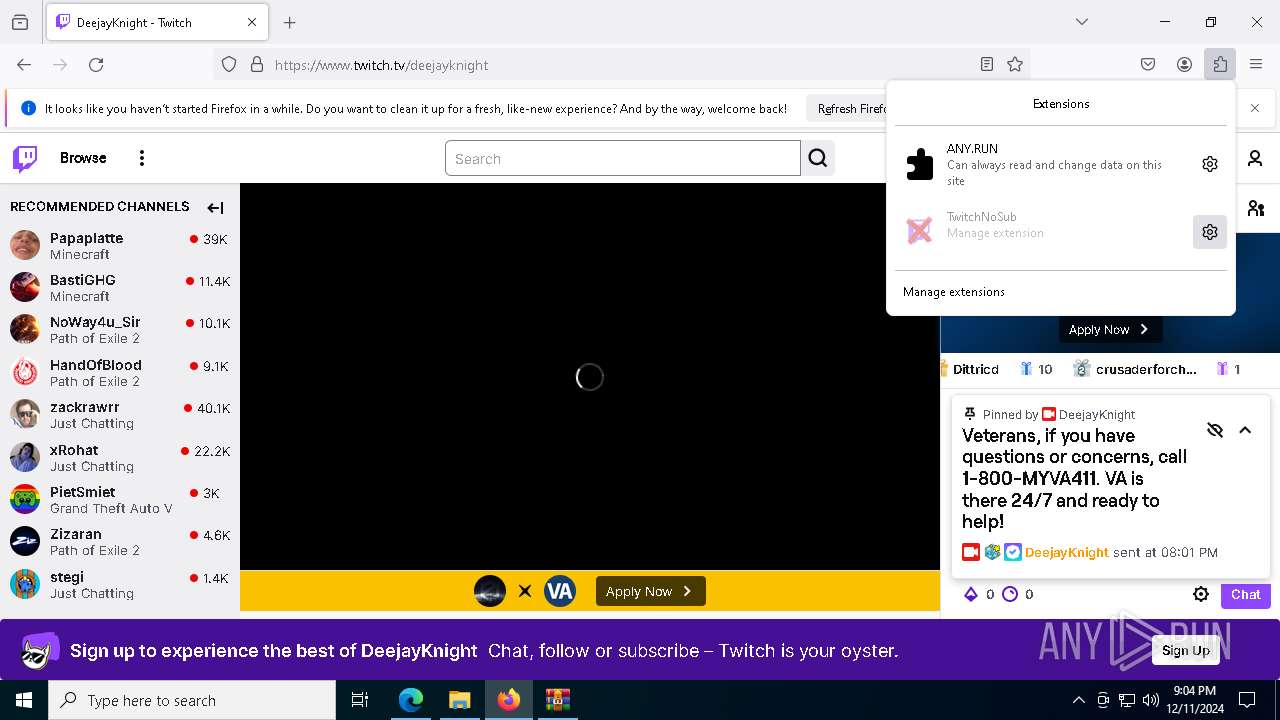The height and width of the screenshot is (720, 1280).
Task: Open the Zizaran channel
Action: (x=120, y=541)
